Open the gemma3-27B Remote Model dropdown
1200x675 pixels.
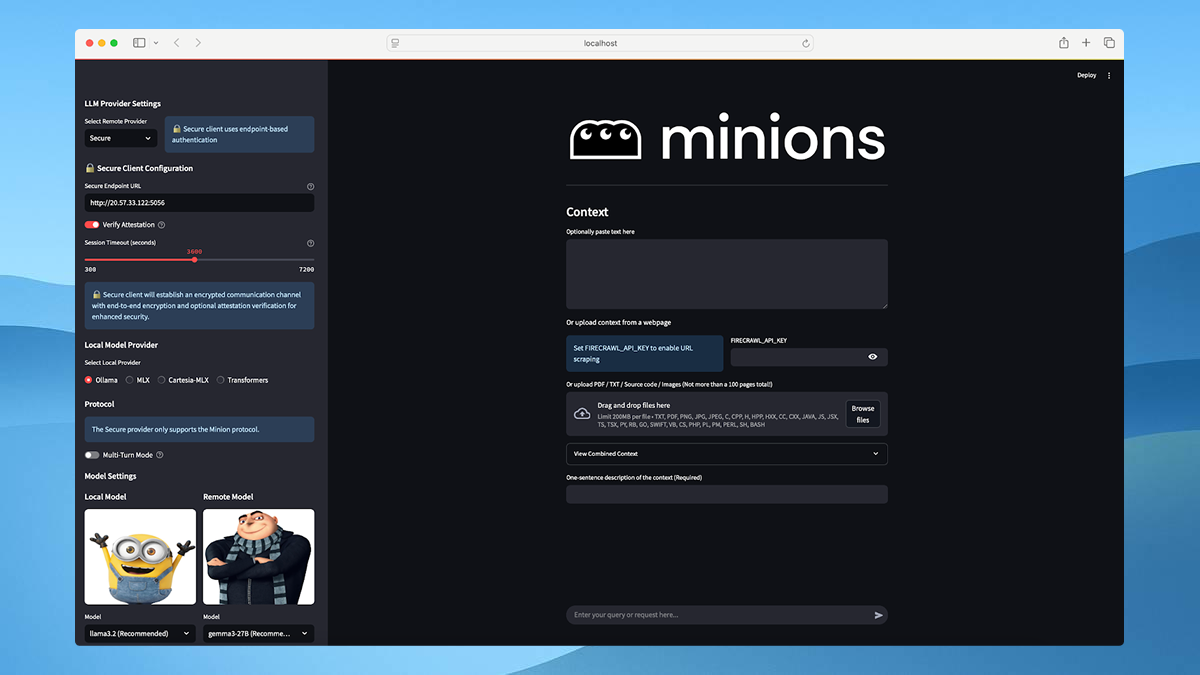tap(258, 633)
